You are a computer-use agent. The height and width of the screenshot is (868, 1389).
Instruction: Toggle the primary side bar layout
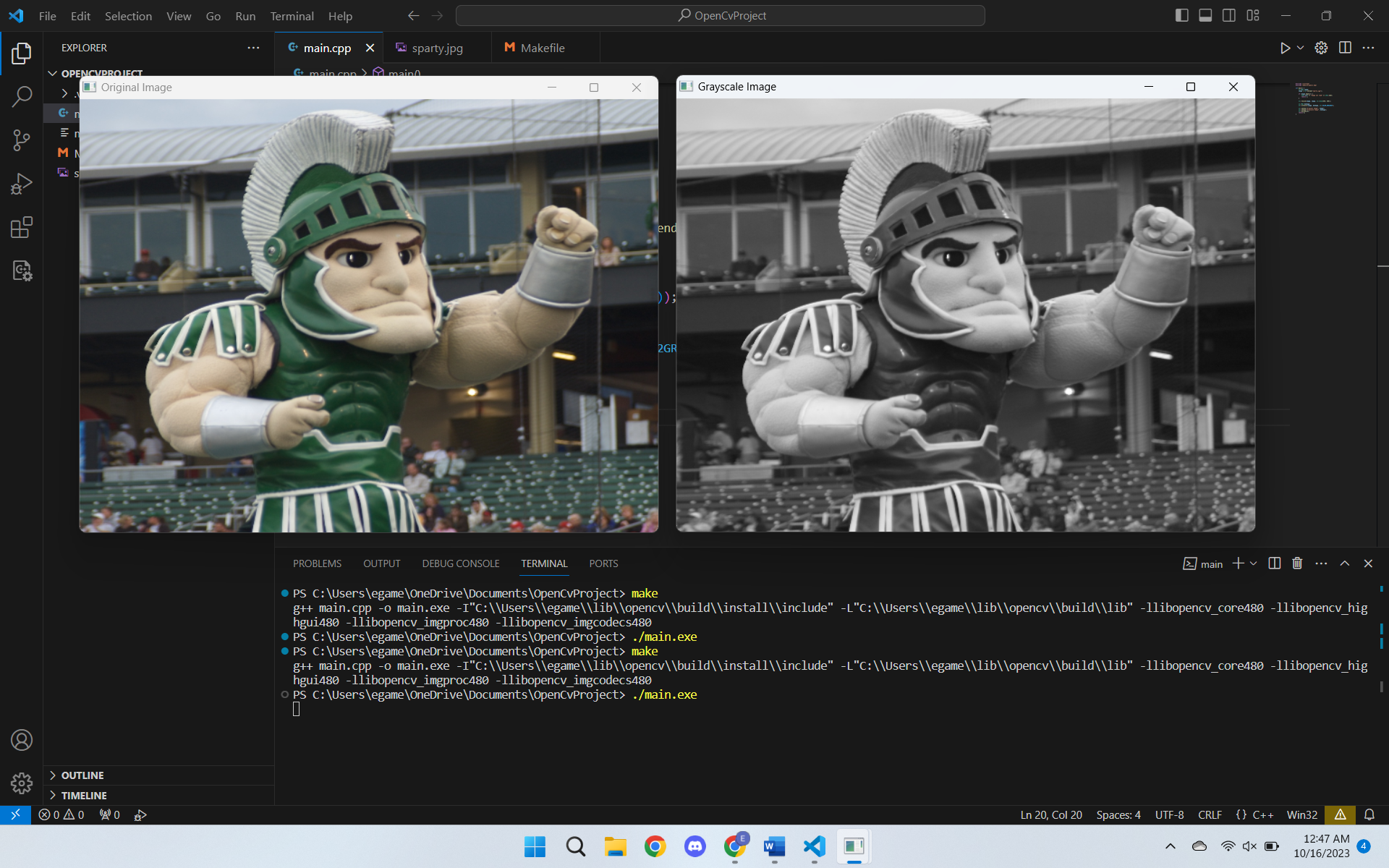pos(1182,15)
